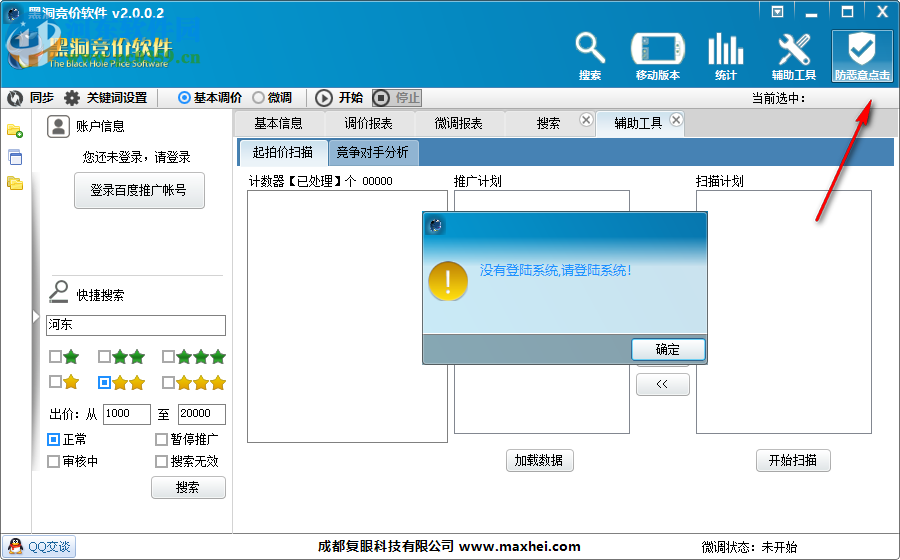
Task: Click 确定 in the warning dialog
Action: click(x=668, y=349)
